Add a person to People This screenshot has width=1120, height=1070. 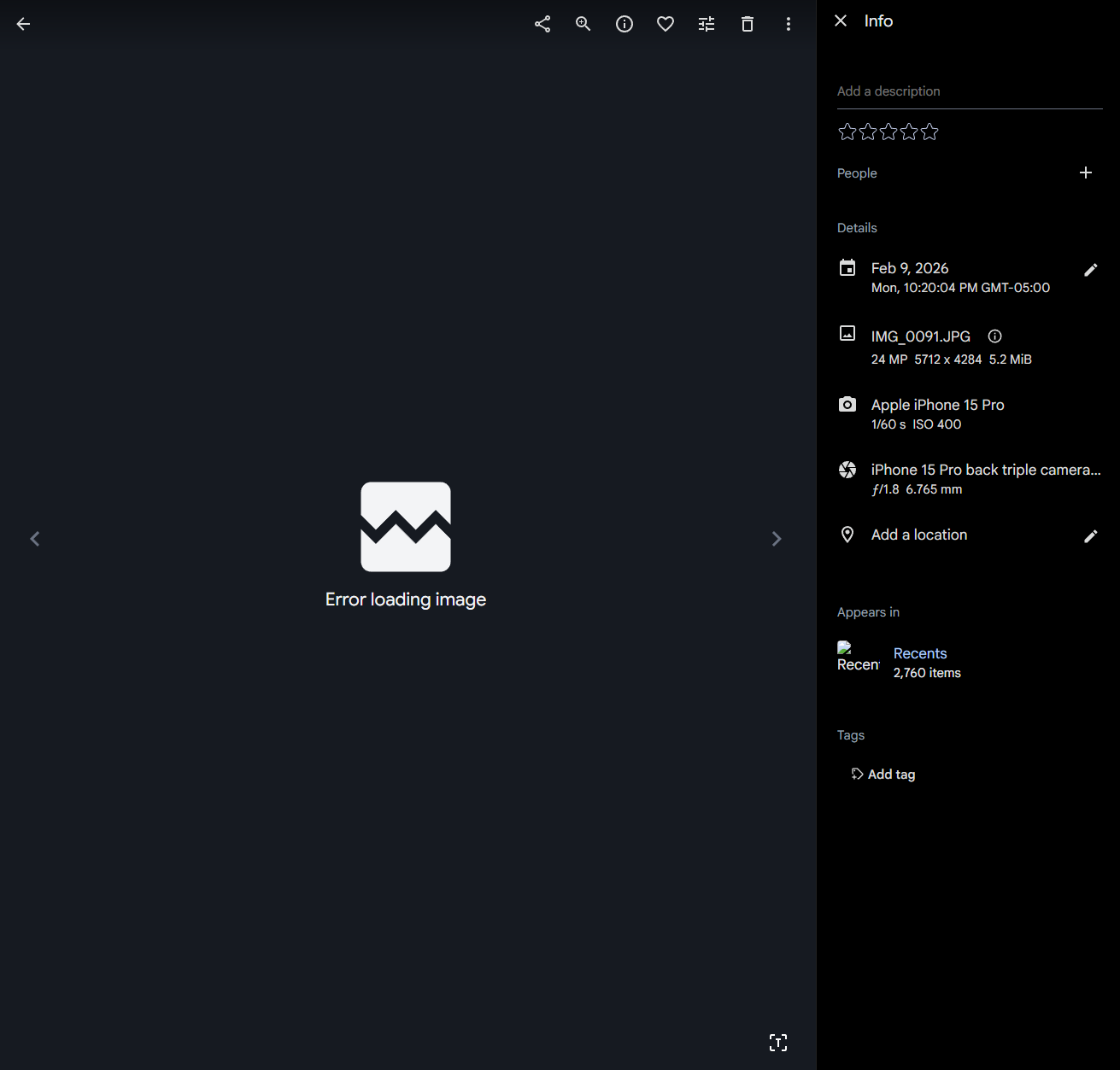tap(1085, 172)
